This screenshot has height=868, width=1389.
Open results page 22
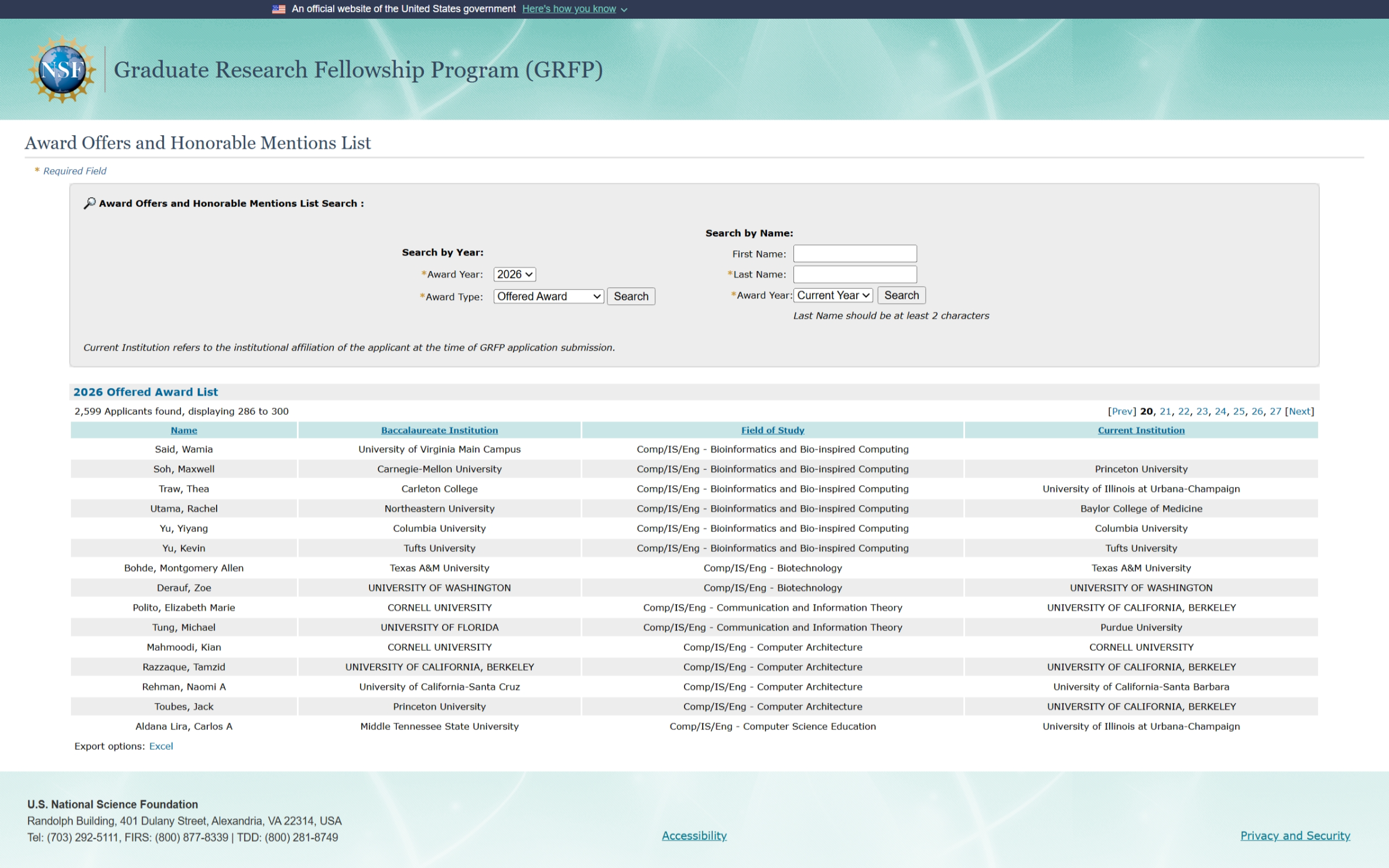[x=1183, y=411]
